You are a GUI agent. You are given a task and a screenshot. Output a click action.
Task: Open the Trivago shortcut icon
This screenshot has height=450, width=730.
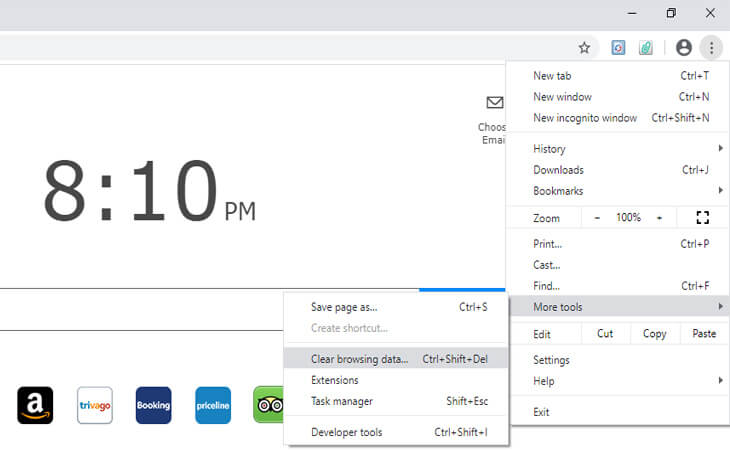[x=95, y=405]
